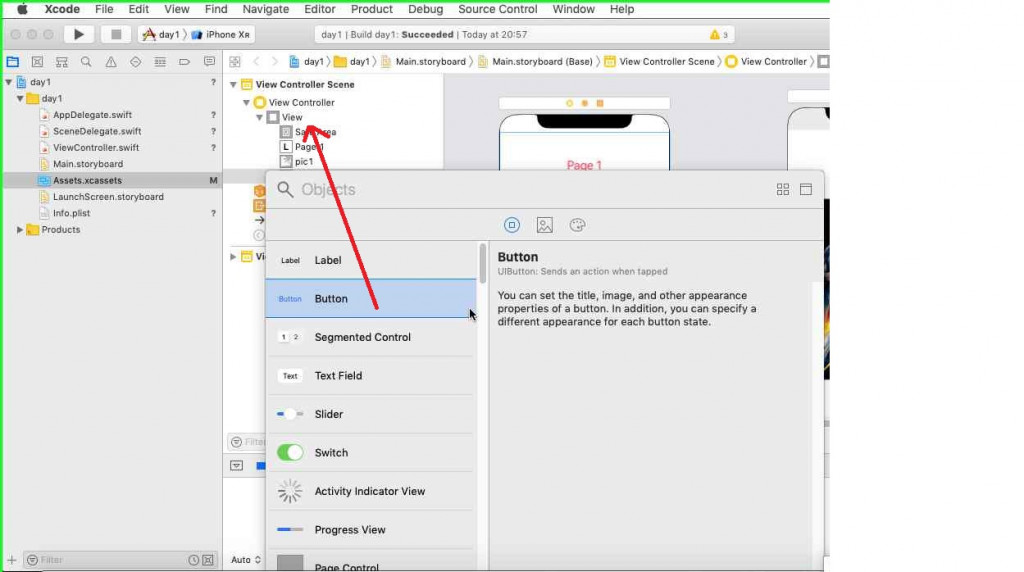Show only source-controlled files

pyautogui.click(x=208, y=560)
